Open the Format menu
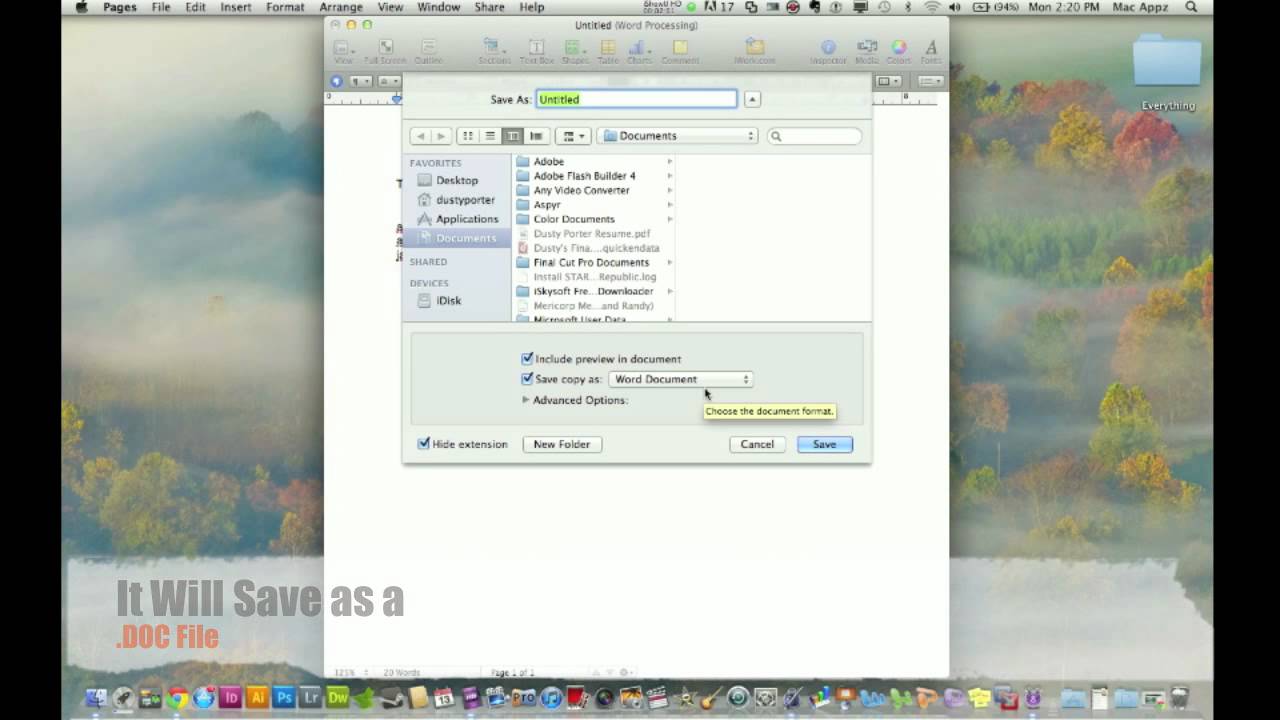The image size is (1280, 720). pos(285,7)
